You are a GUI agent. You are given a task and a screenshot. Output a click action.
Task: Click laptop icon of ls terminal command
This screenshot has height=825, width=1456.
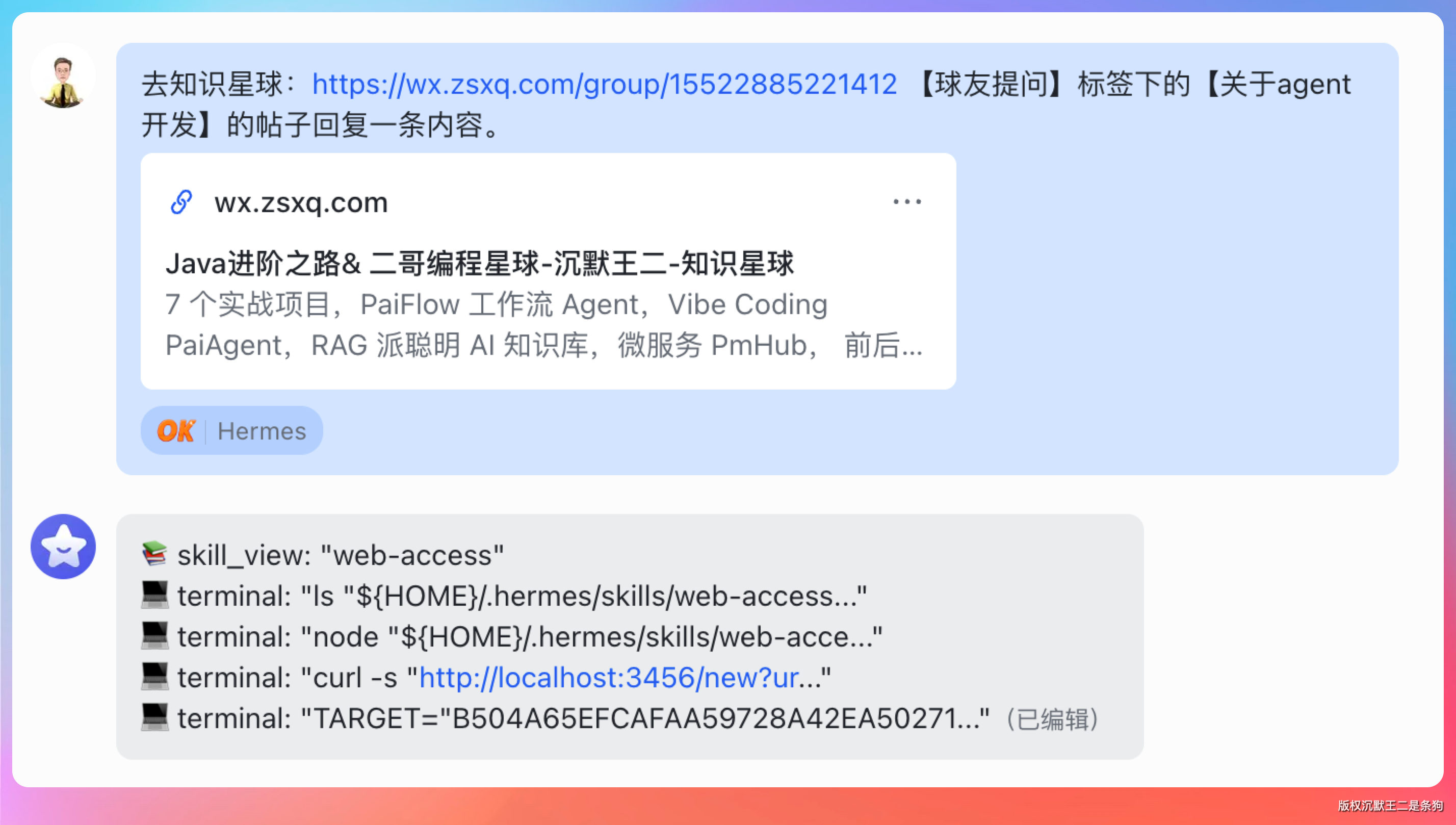click(154, 595)
